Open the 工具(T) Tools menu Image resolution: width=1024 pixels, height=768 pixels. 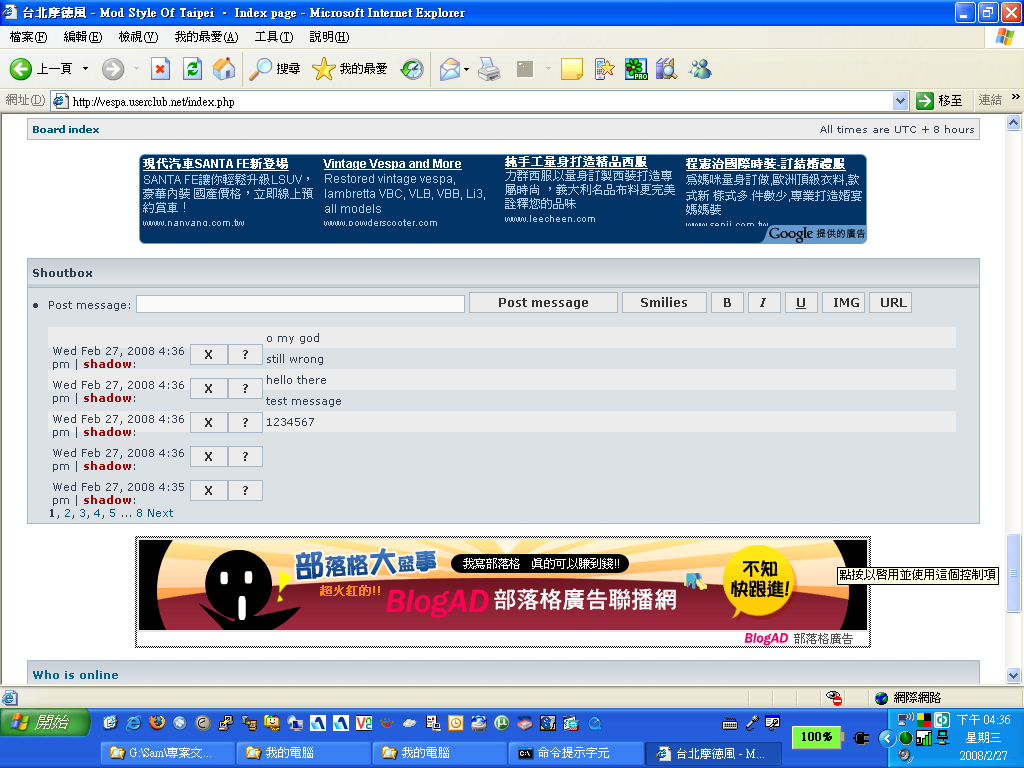pos(274,37)
